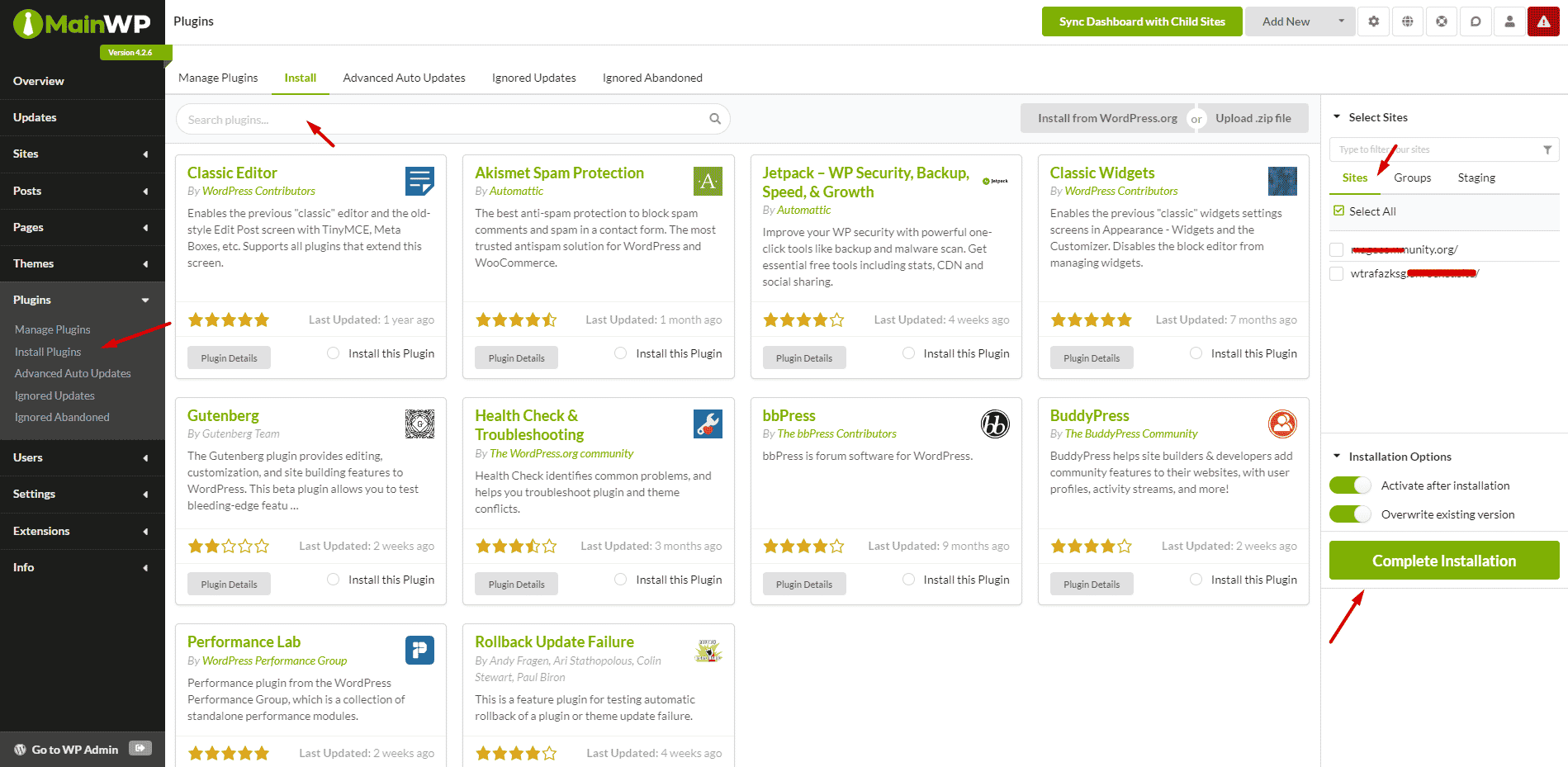The width and height of the screenshot is (1568, 767).
Task: Open the help lifebuoy icon
Action: coord(1441,21)
